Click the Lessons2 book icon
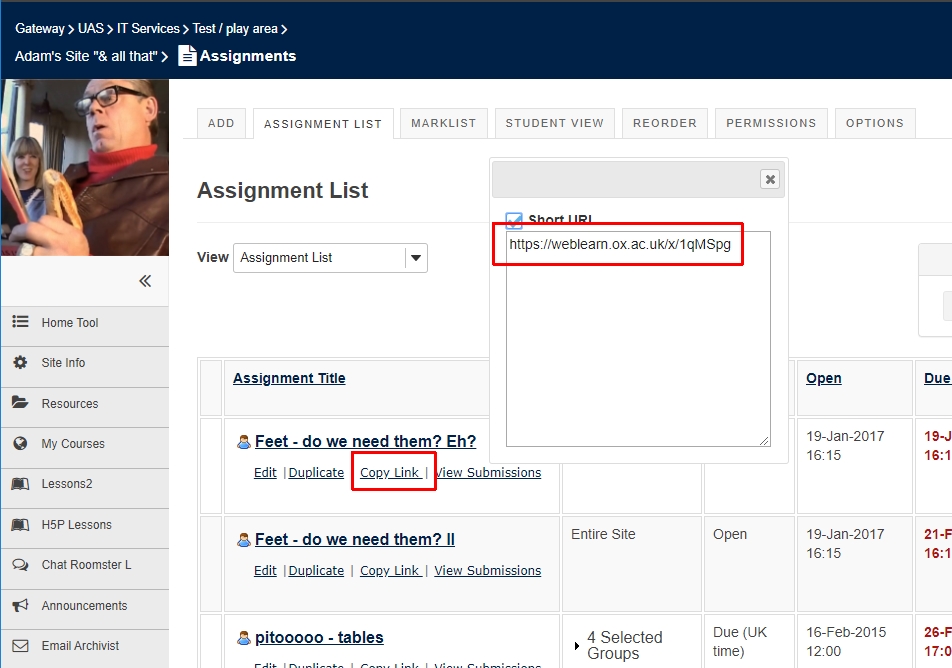This screenshot has height=668, width=952. coord(20,484)
